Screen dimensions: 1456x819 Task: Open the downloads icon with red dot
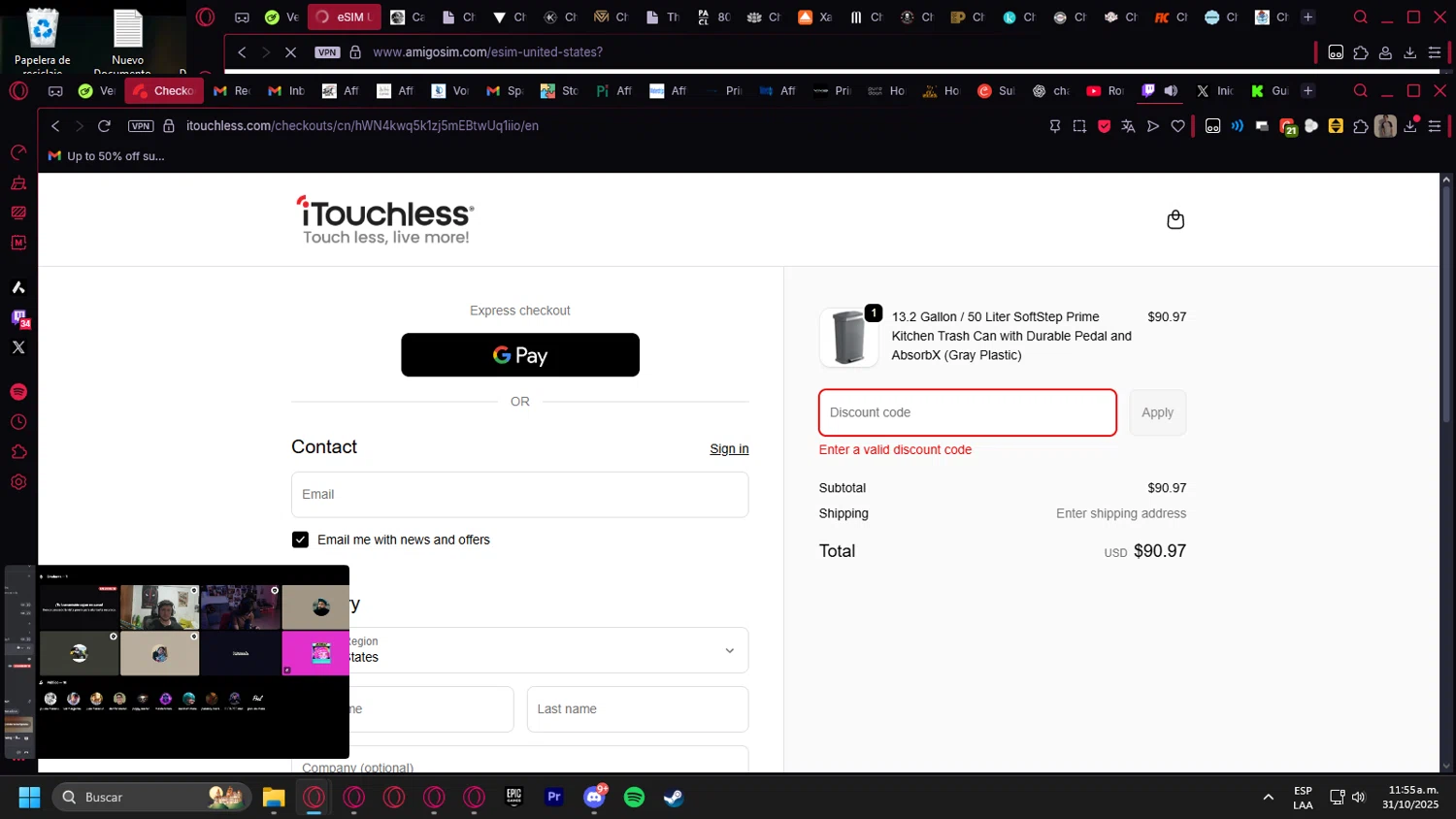pos(1411,126)
